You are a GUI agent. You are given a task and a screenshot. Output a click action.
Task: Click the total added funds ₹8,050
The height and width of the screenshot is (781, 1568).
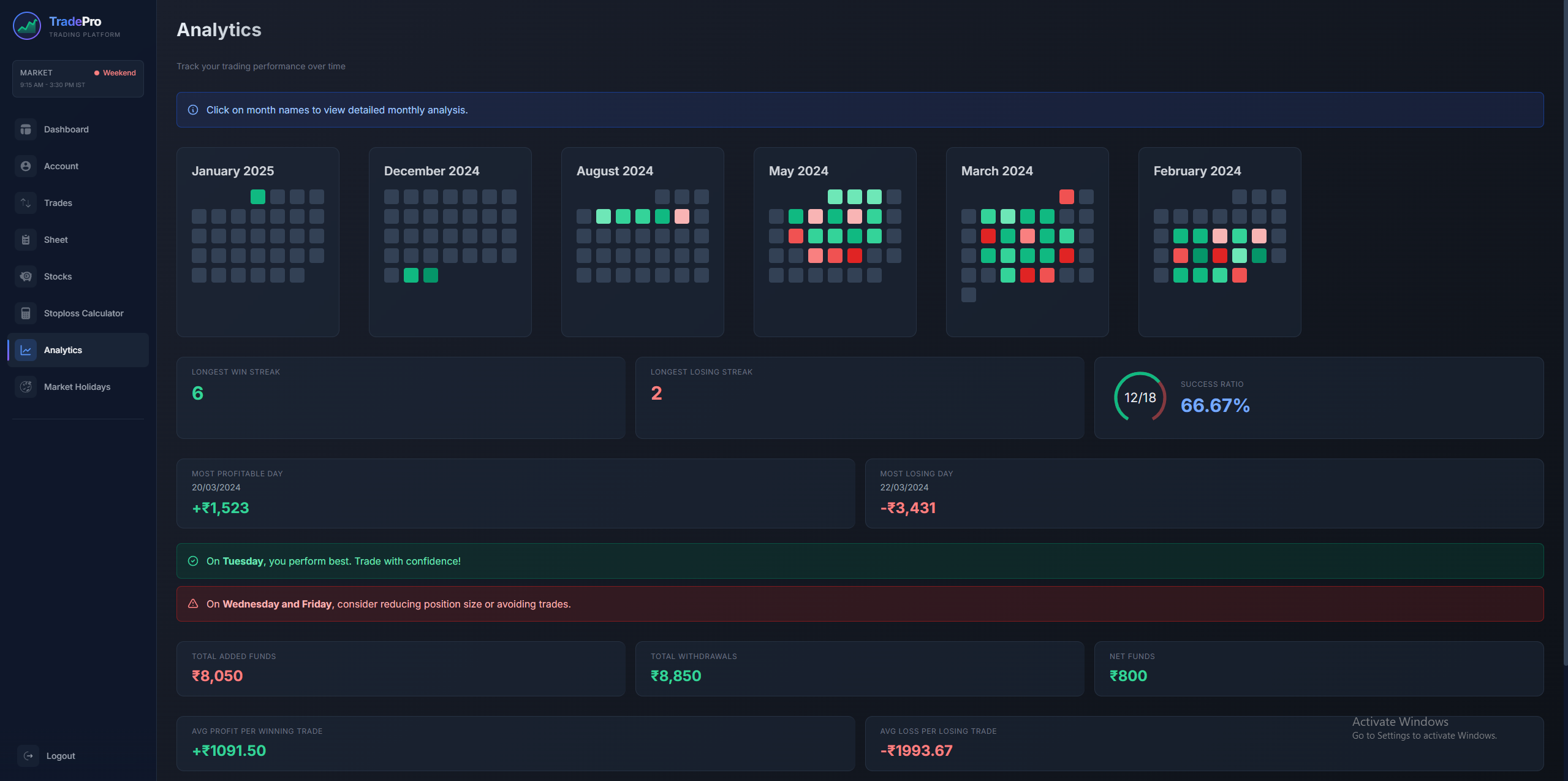click(218, 676)
